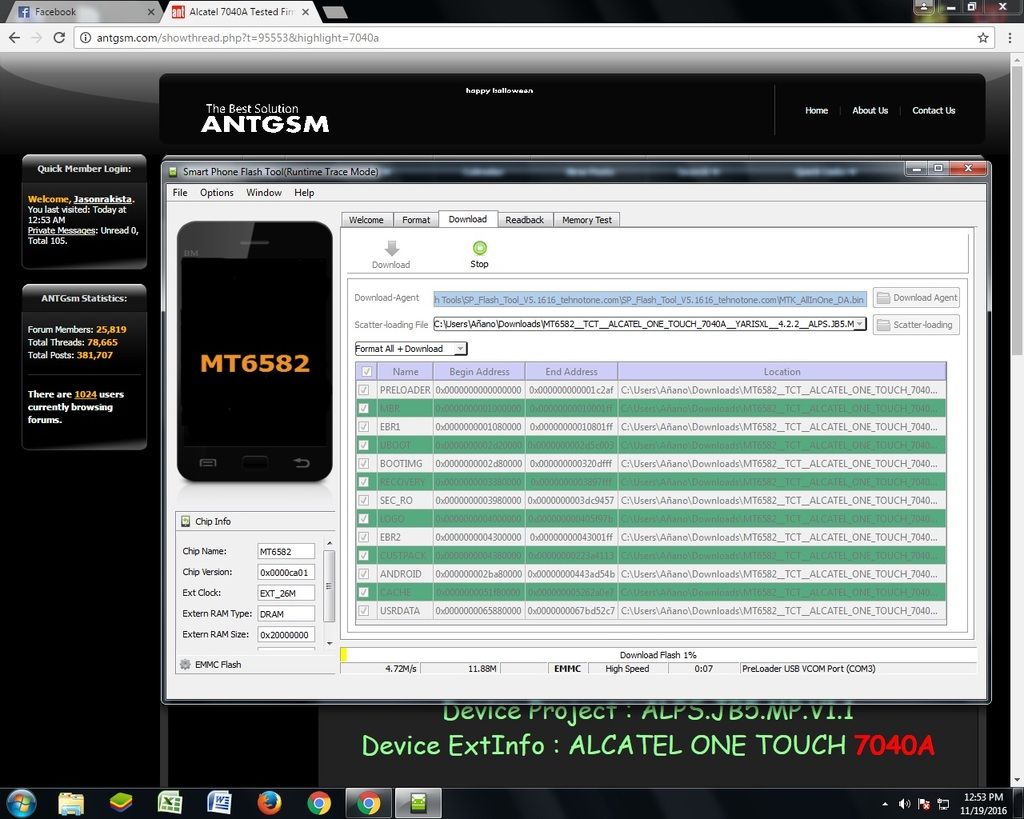The height and width of the screenshot is (819, 1024).
Task: Click the green Stop icon
Action: click(480, 248)
